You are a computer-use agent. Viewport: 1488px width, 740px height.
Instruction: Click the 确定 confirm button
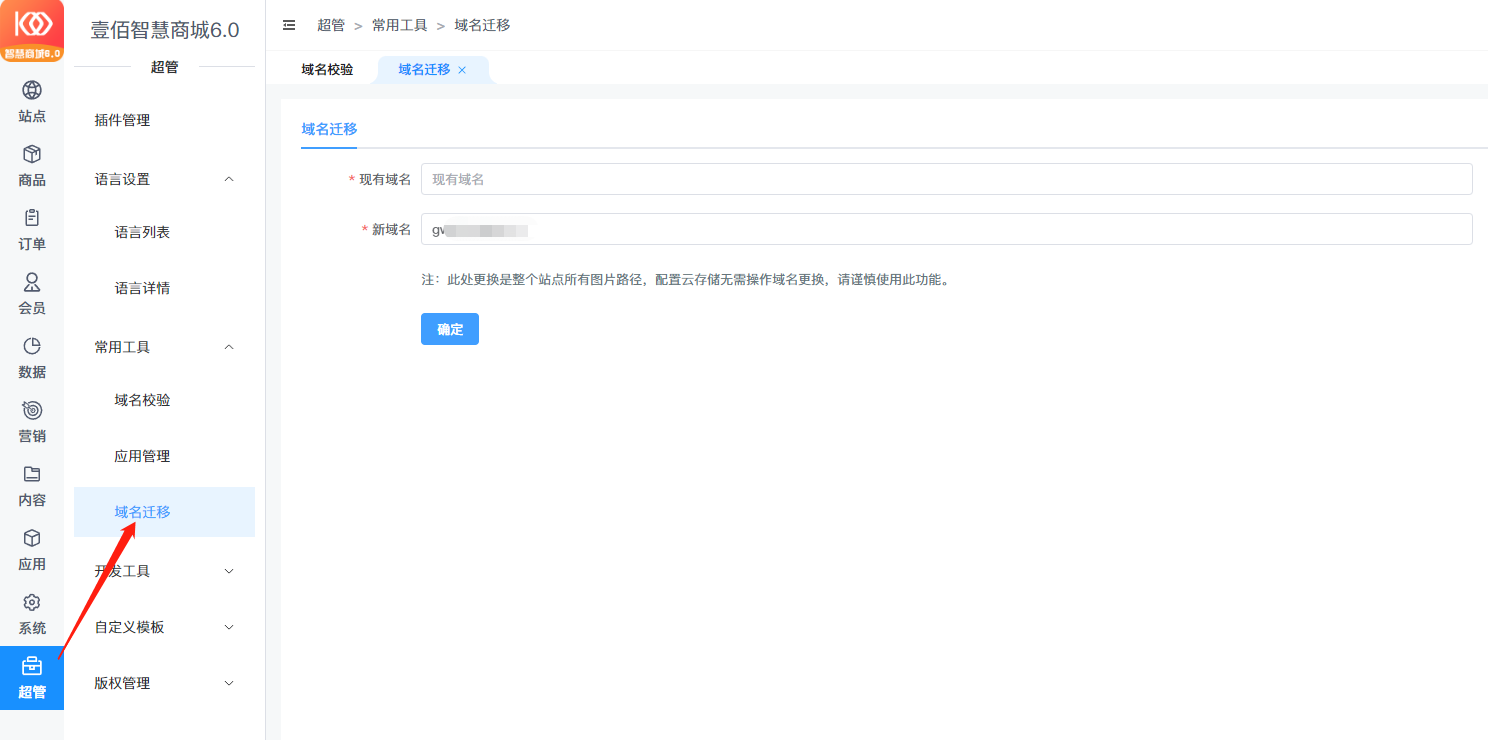click(x=449, y=329)
